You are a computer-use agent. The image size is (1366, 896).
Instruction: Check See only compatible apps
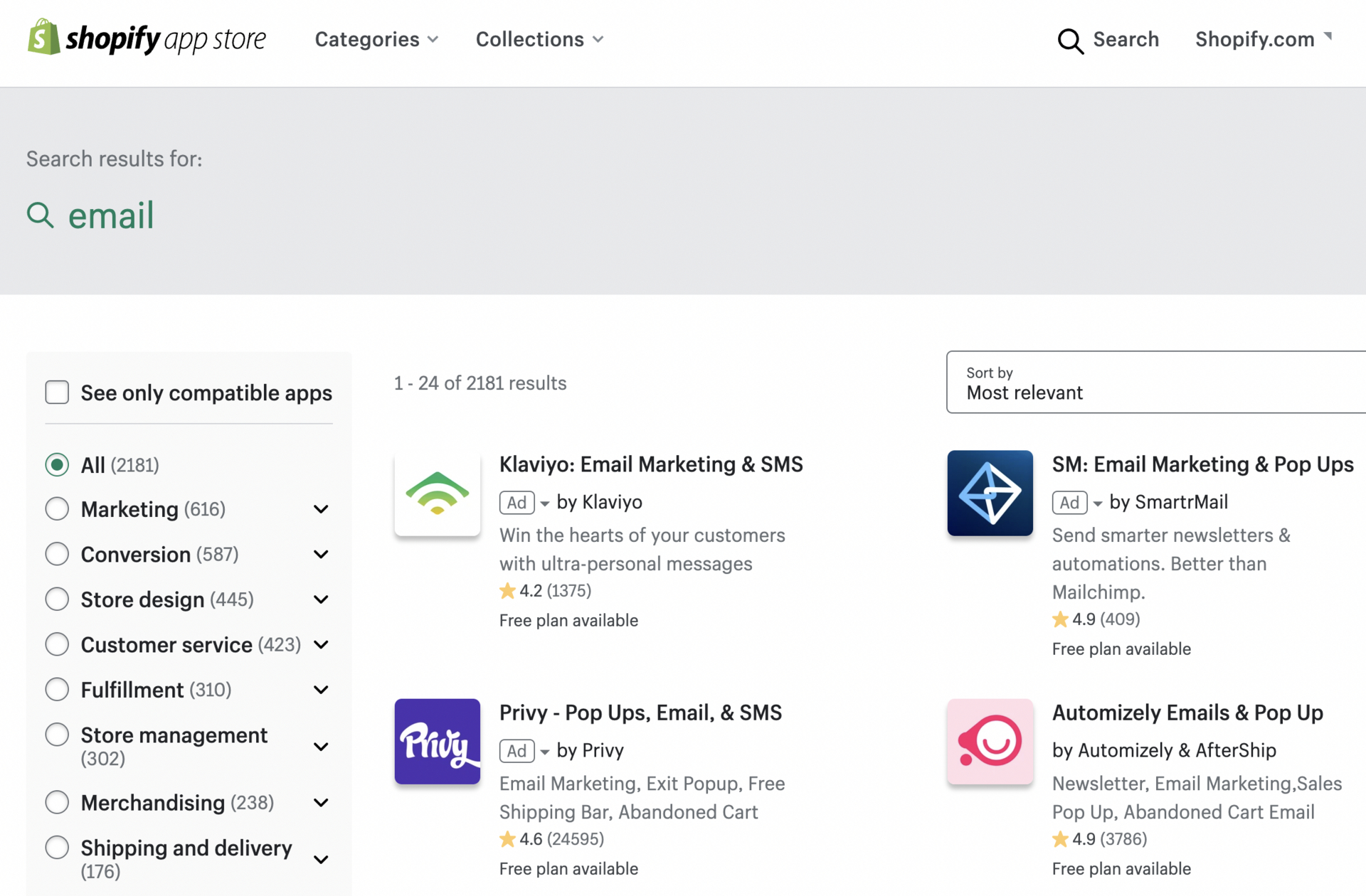pos(57,392)
